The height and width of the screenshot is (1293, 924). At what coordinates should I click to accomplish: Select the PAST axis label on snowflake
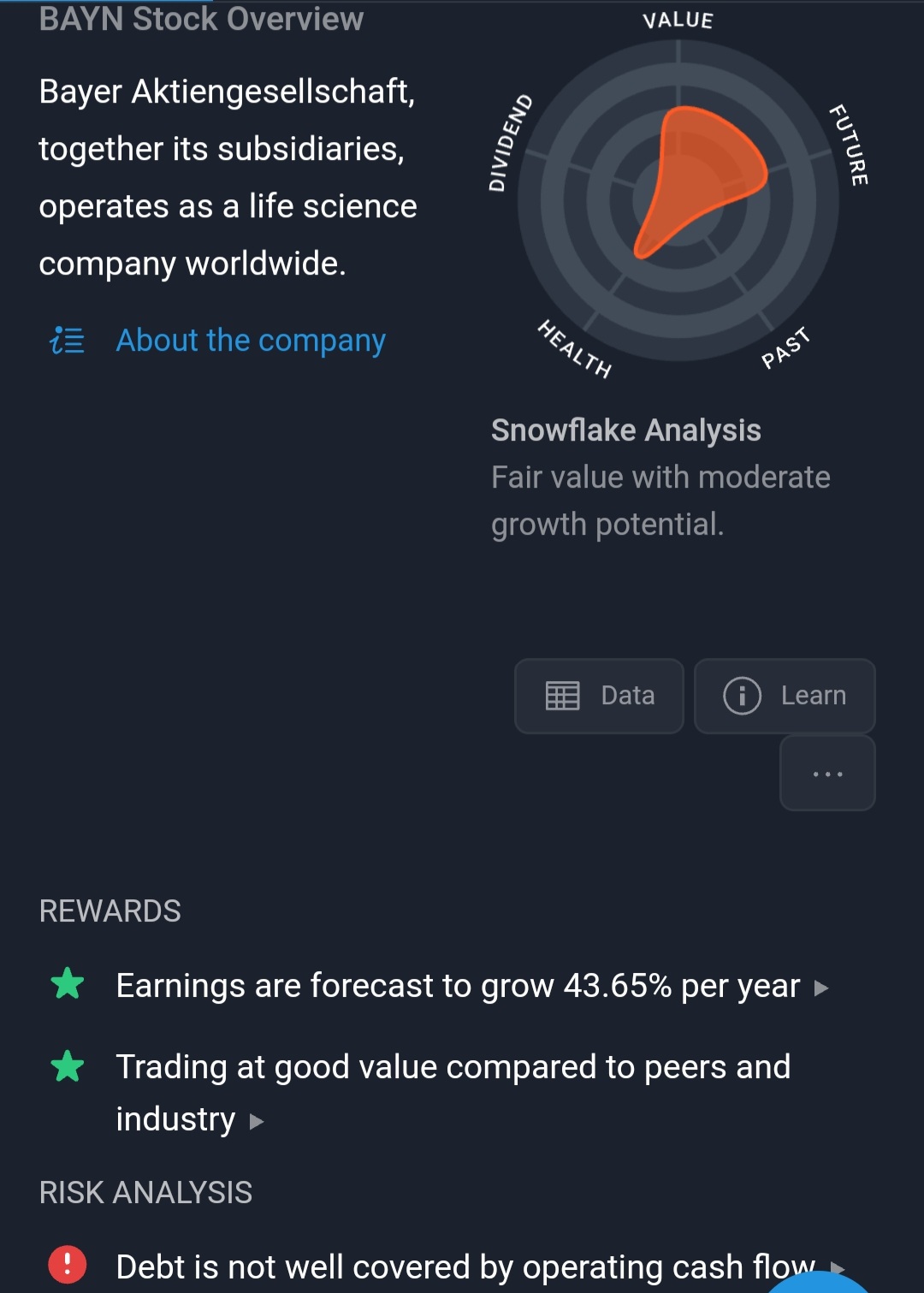click(785, 347)
